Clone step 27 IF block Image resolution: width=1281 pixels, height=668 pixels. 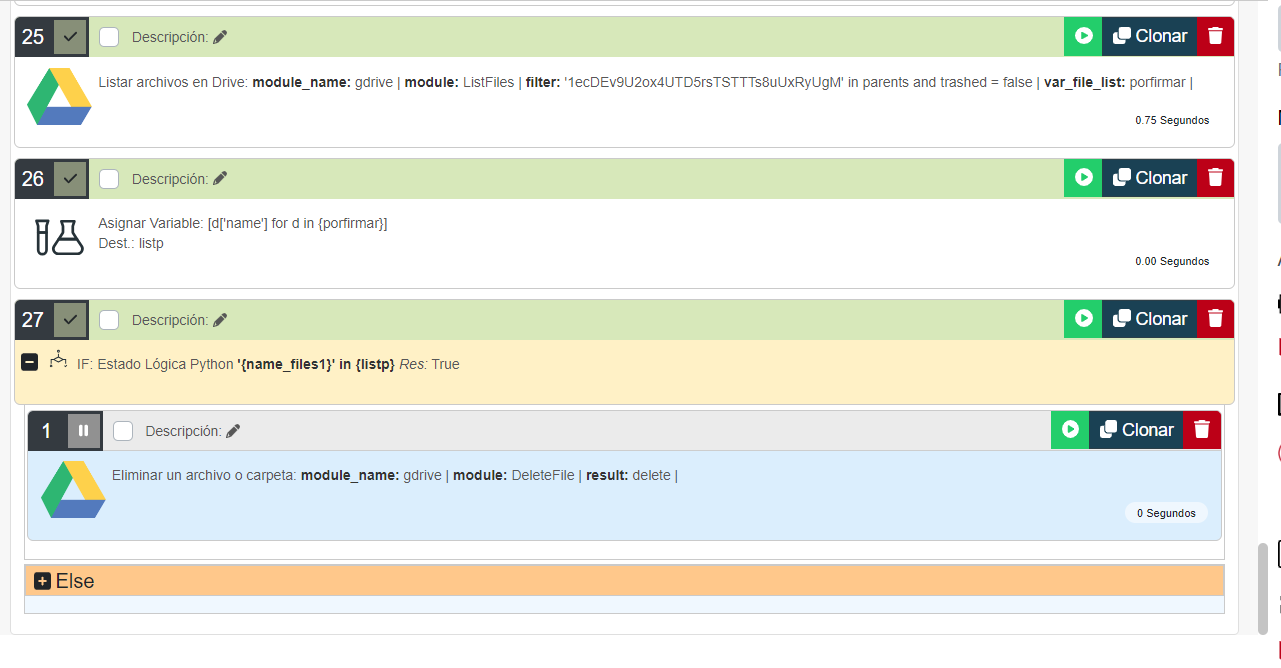(x=1150, y=319)
